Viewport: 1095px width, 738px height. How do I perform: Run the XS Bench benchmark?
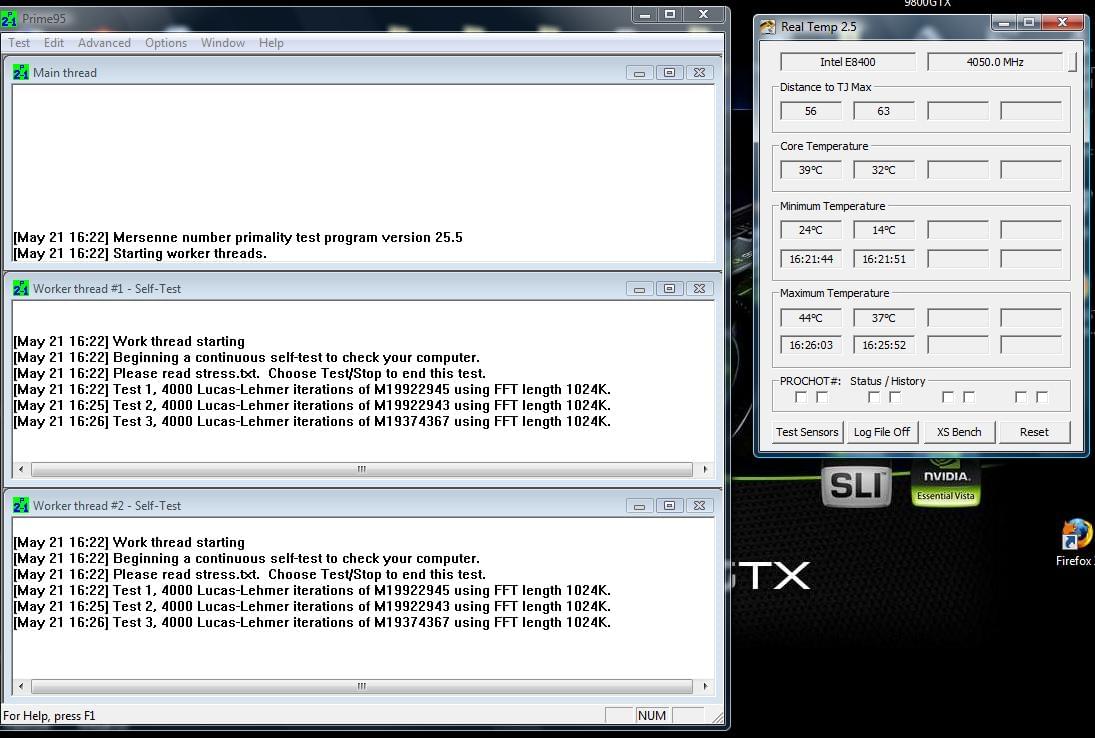coord(959,432)
